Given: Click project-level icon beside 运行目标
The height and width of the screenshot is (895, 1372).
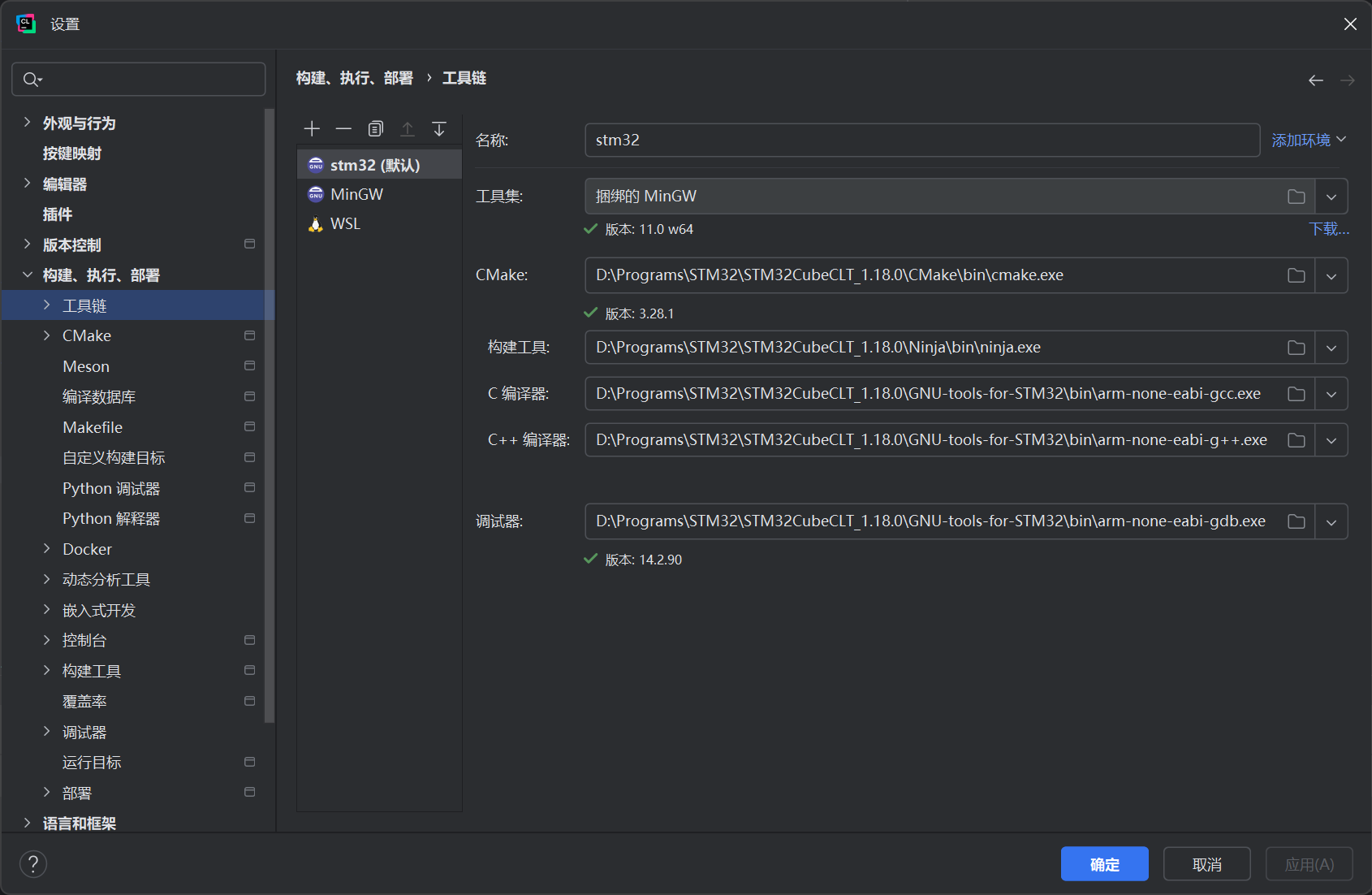Looking at the screenshot, I should click(x=249, y=762).
